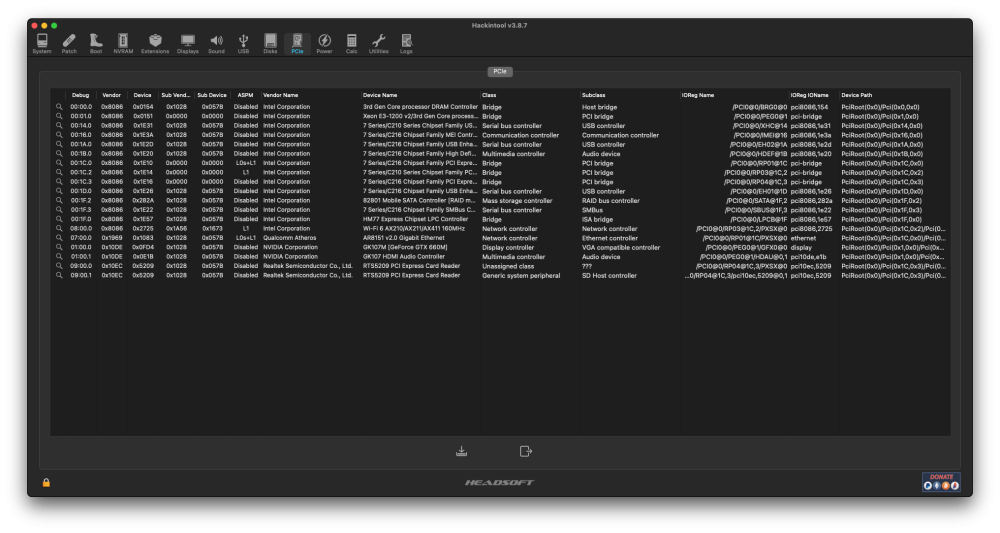
Task: Click the magnifier icon for device 08:00.0
Action: coord(59,228)
